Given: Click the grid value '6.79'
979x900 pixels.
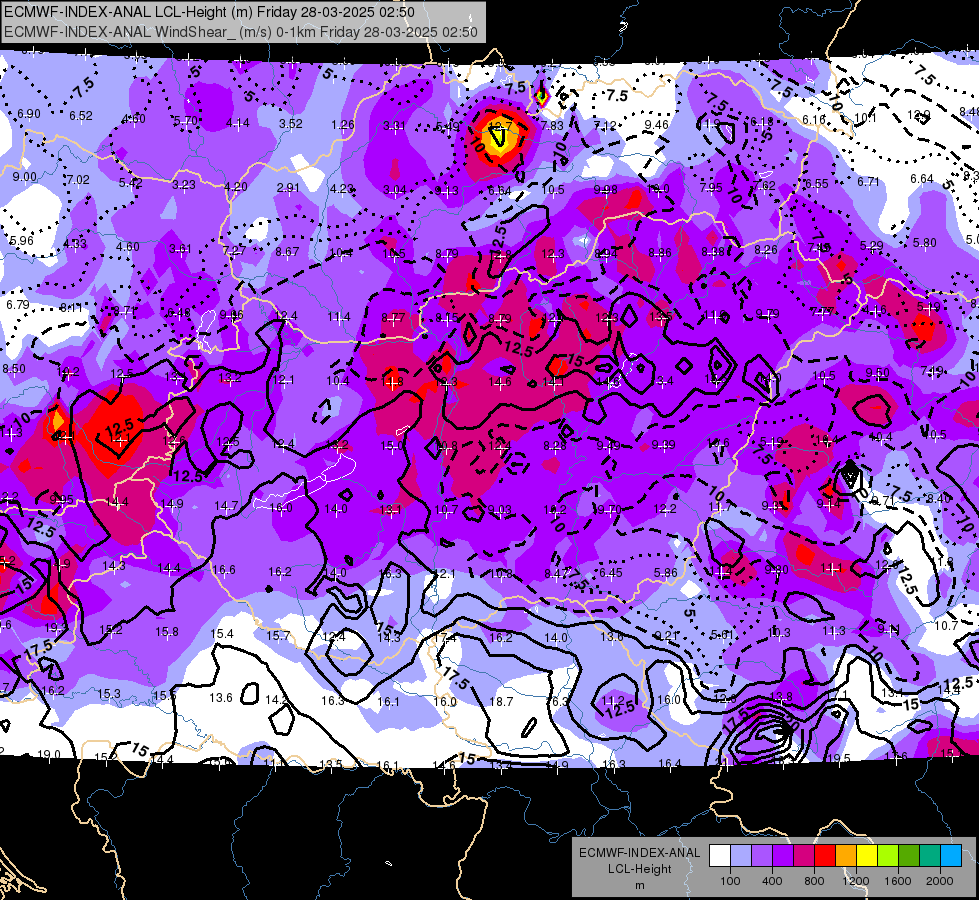Looking at the screenshot, I should point(18,305).
